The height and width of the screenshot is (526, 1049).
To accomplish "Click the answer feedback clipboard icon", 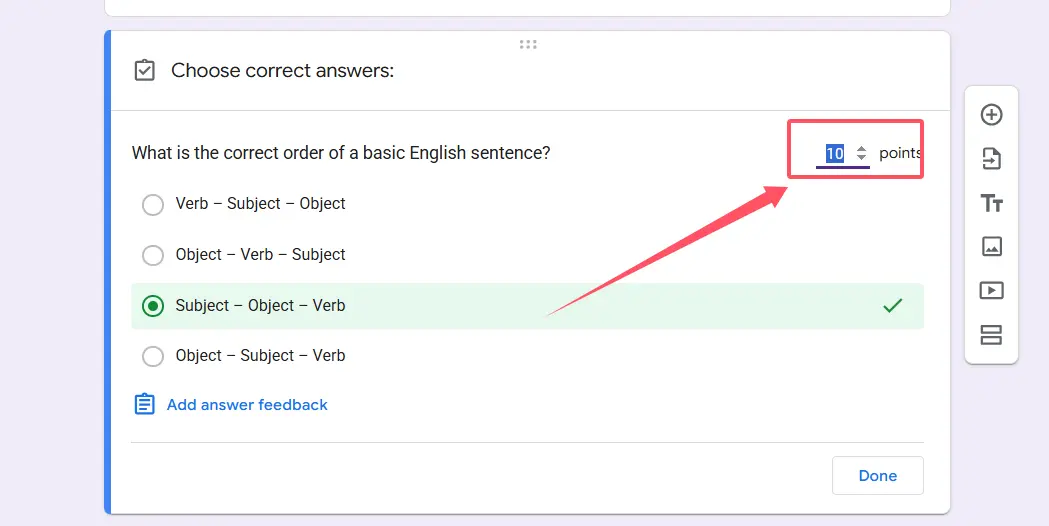I will click(x=145, y=405).
